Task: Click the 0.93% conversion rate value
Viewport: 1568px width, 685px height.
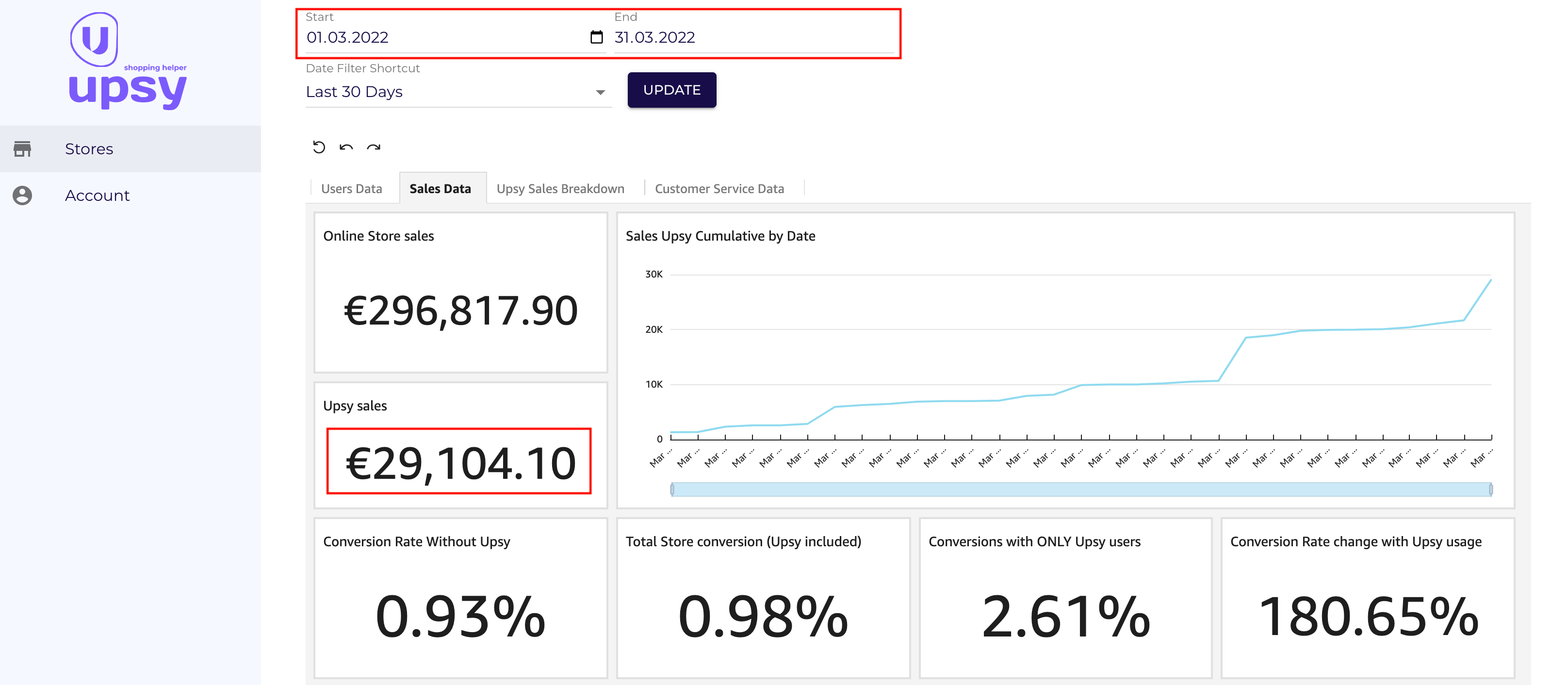Action: 460,617
